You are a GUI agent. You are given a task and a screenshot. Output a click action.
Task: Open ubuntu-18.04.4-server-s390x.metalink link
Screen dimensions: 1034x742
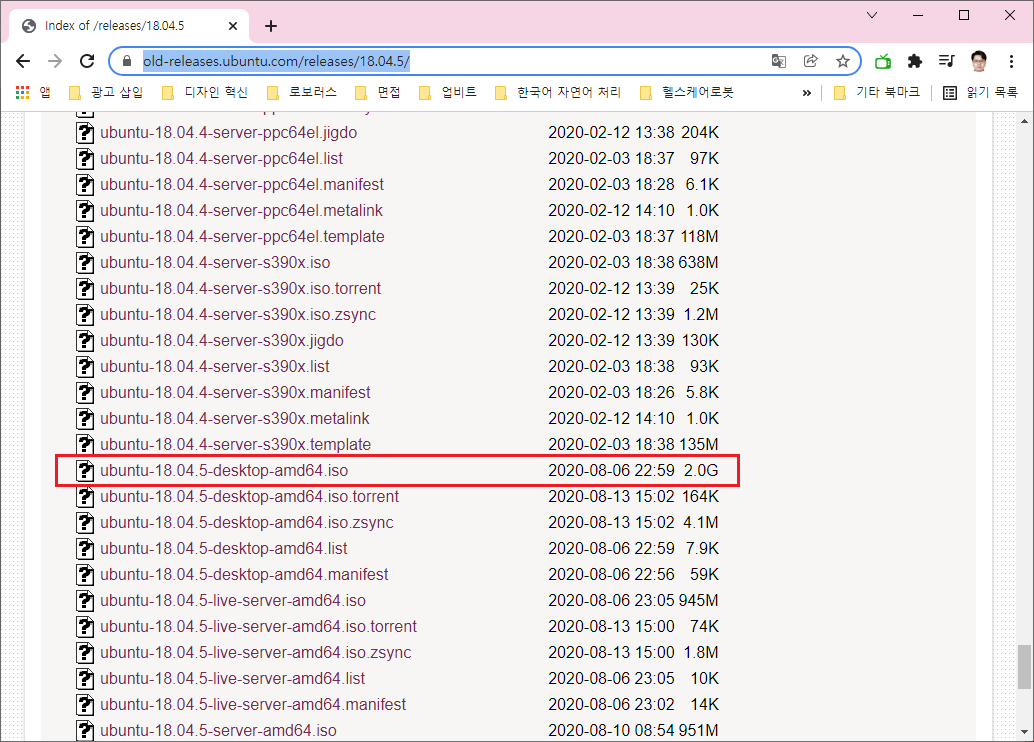coord(235,419)
